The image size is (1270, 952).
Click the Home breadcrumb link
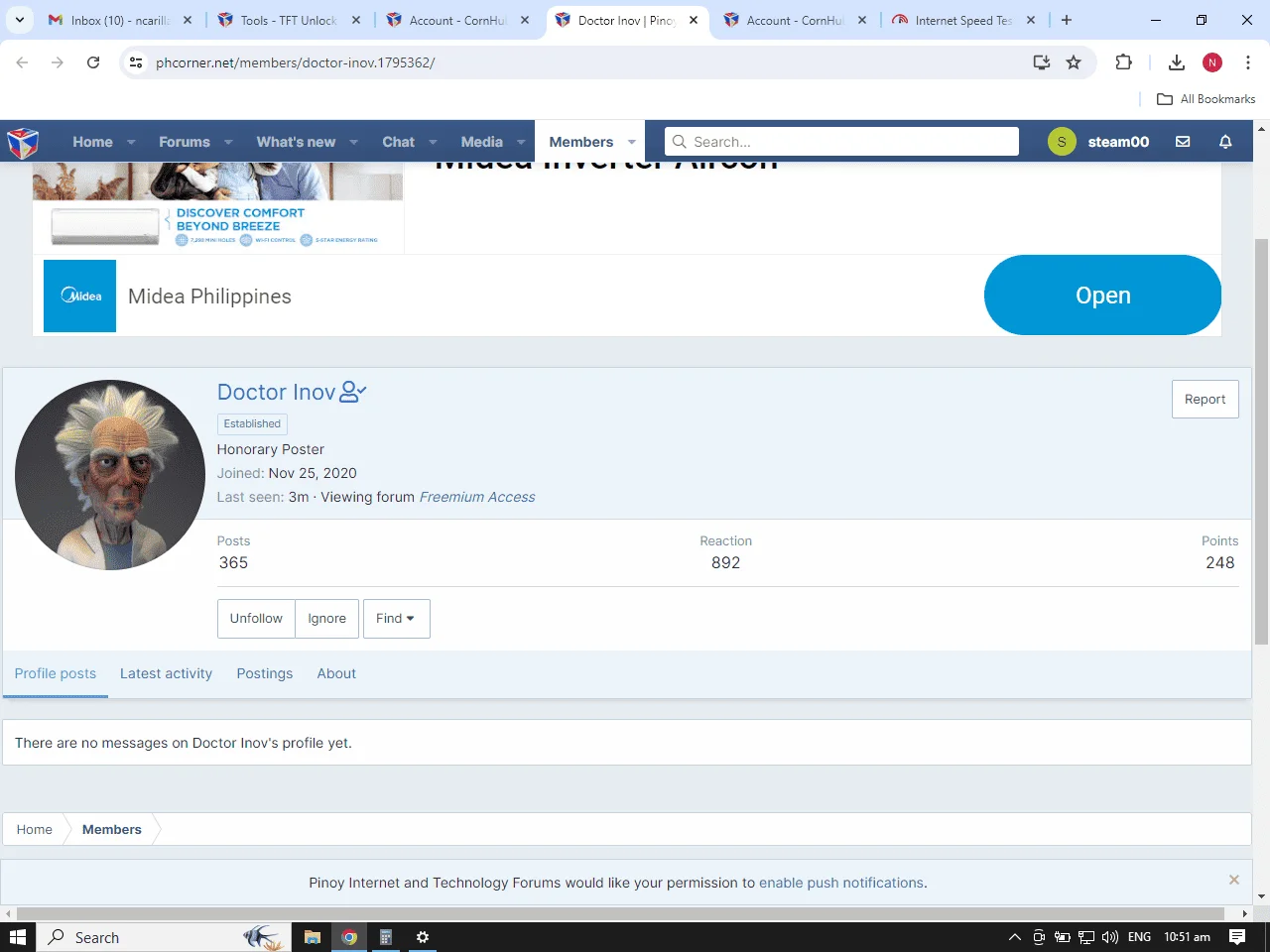35,829
